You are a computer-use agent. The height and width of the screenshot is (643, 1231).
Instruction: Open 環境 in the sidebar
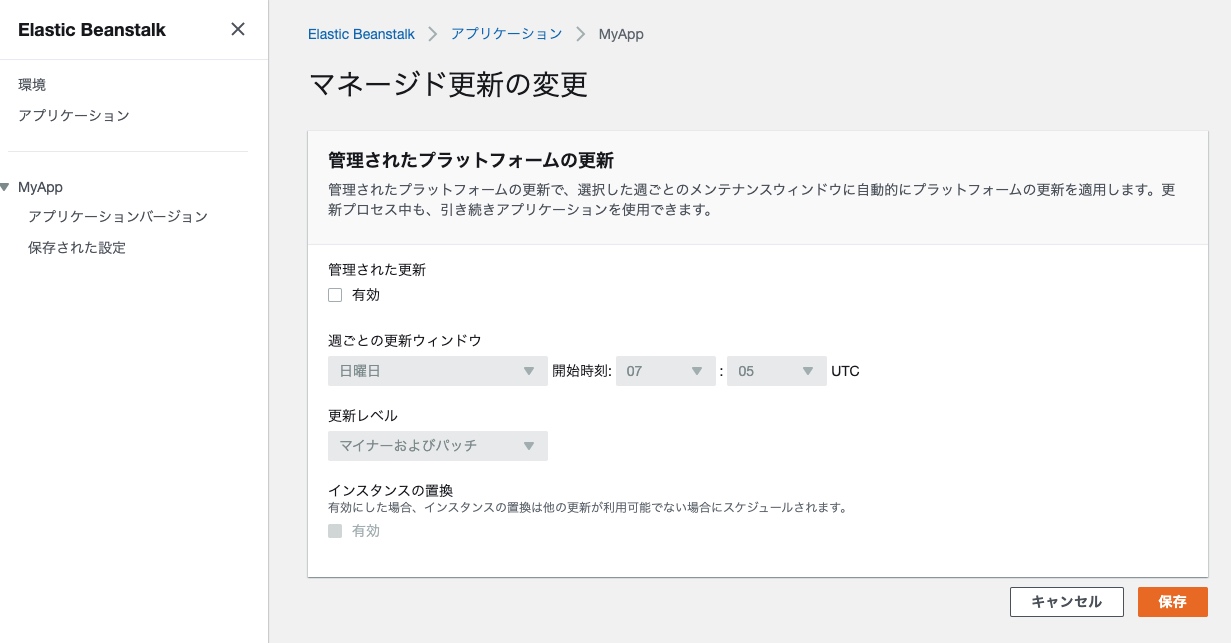[32, 85]
